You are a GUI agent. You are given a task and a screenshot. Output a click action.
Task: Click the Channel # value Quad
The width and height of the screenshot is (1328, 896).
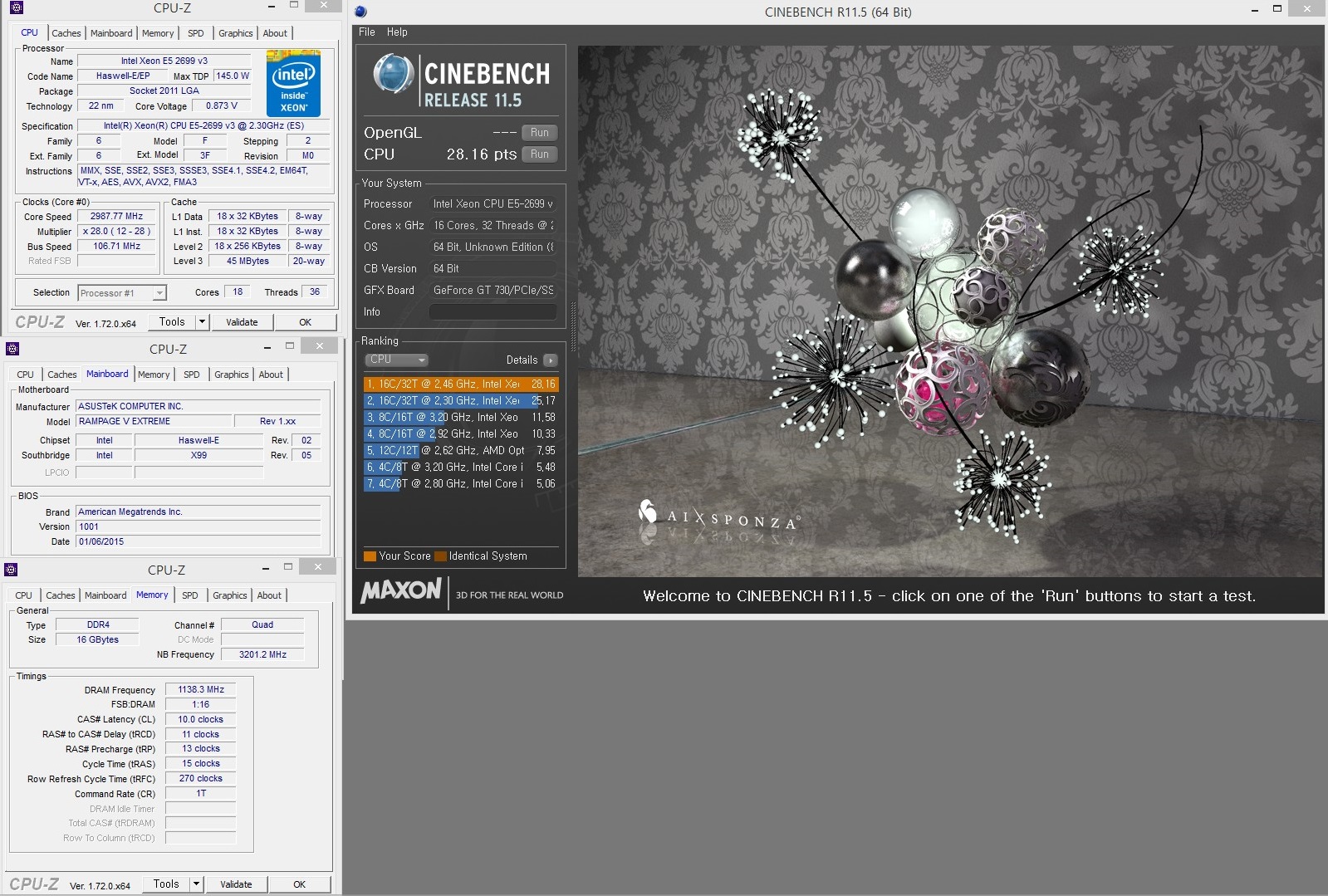tap(262, 625)
